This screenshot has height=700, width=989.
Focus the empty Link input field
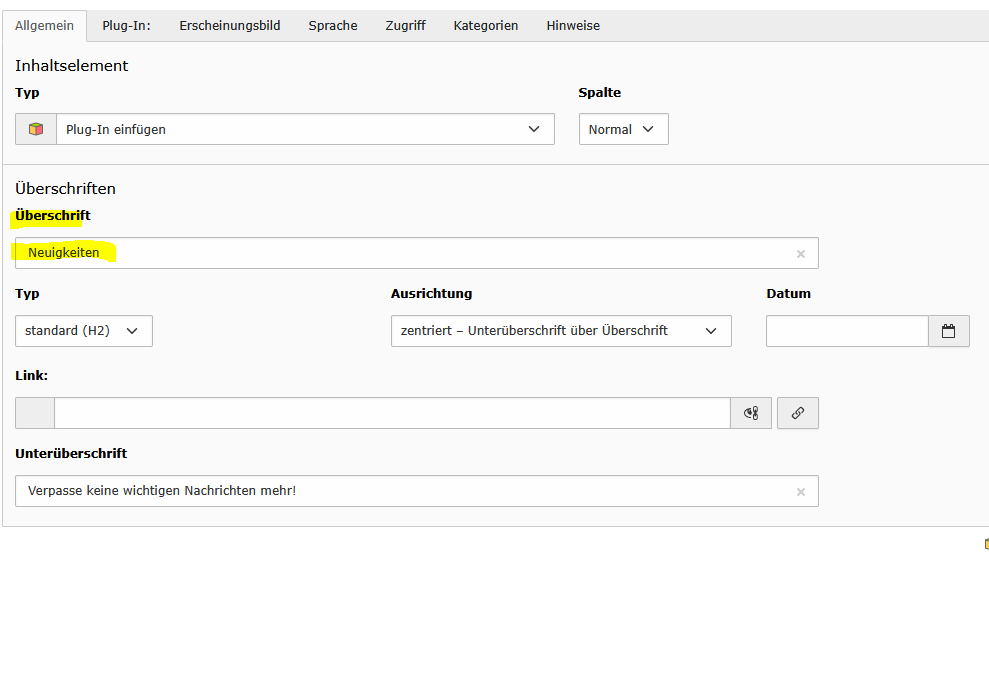coord(390,413)
